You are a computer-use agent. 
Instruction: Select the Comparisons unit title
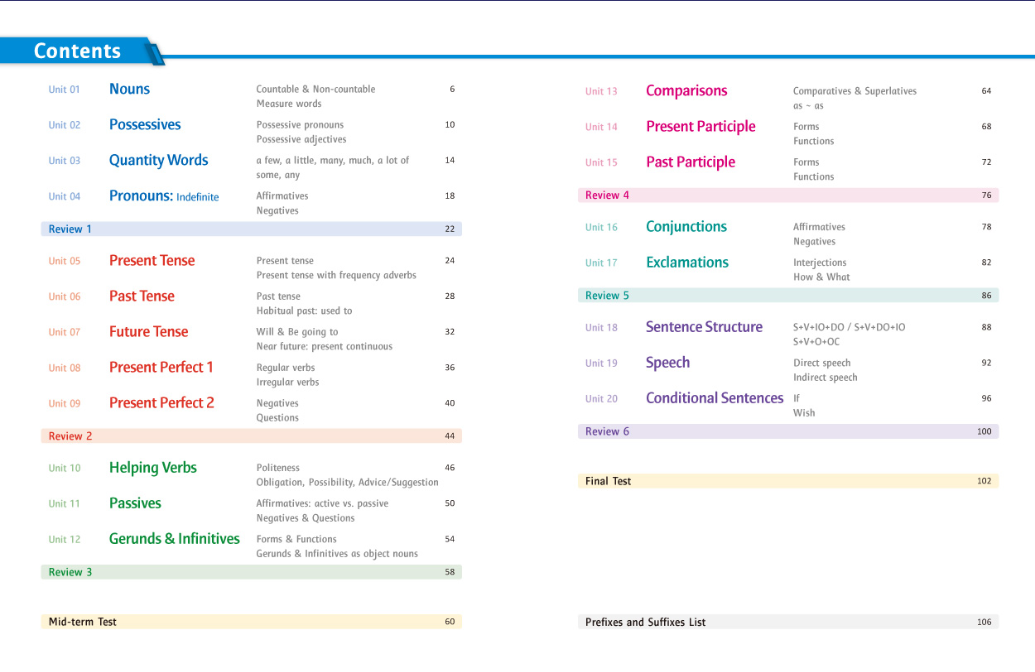coord(686,91)
